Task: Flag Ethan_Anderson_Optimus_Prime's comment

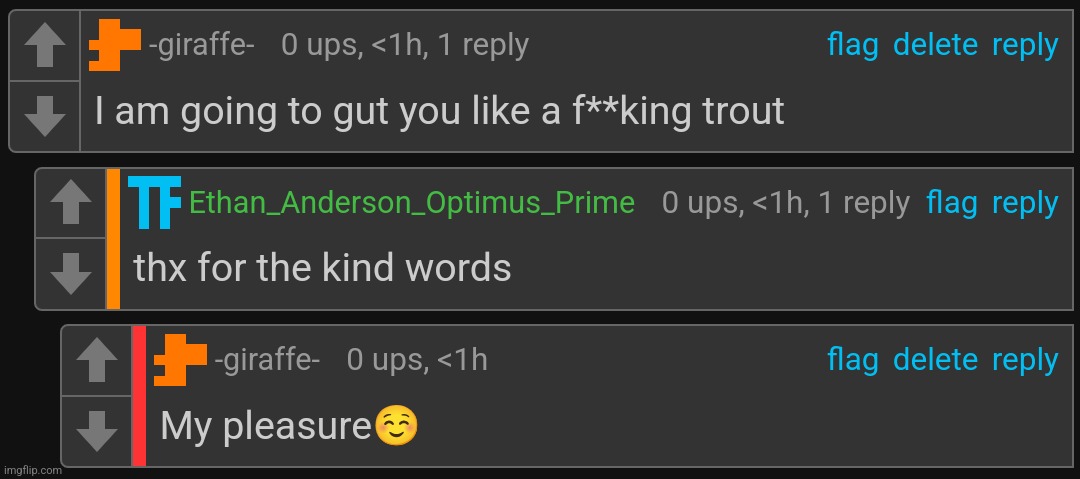Action: (x=952, y=203)
